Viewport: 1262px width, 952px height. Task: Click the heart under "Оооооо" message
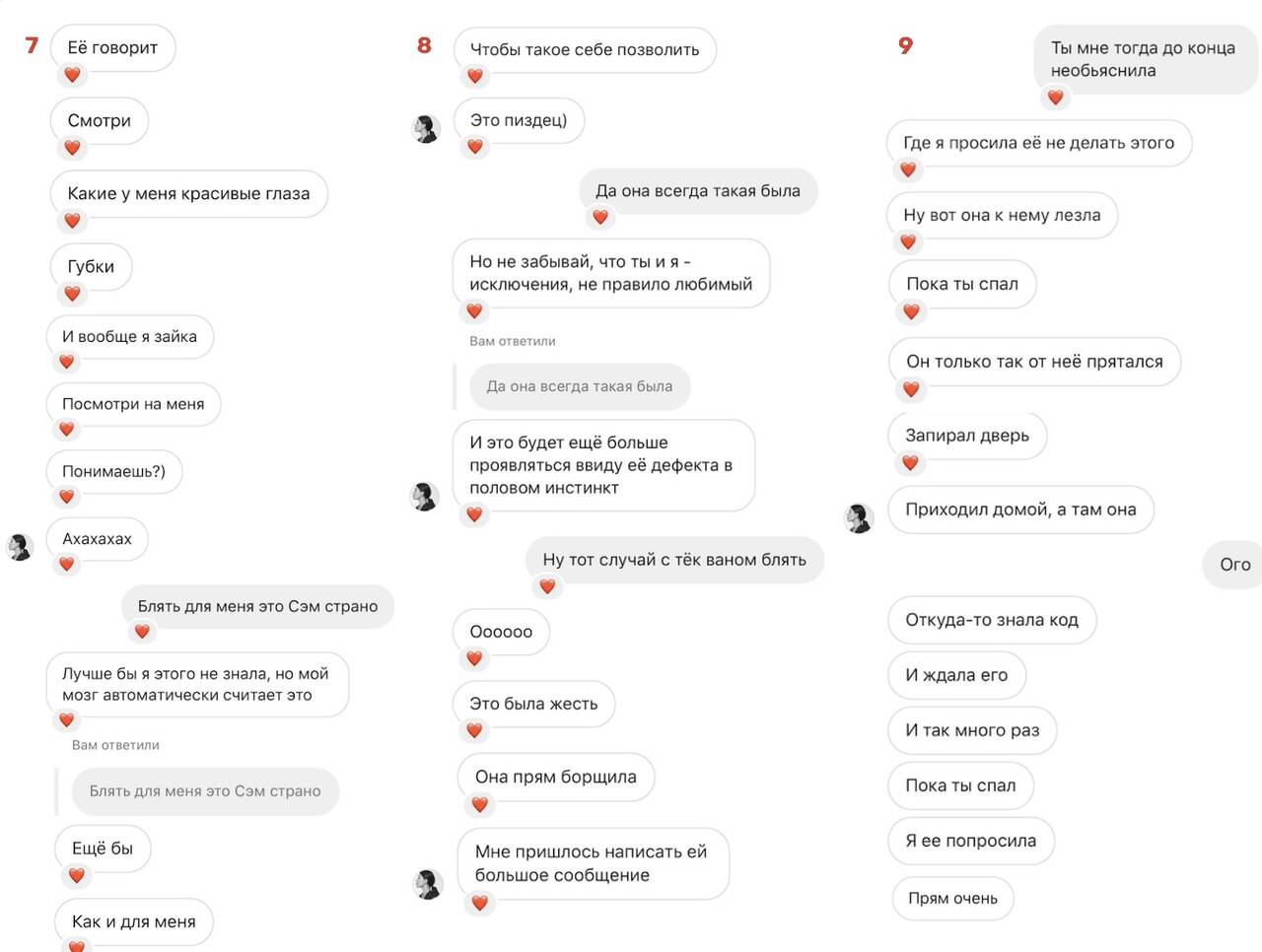[x=474, y=658]
